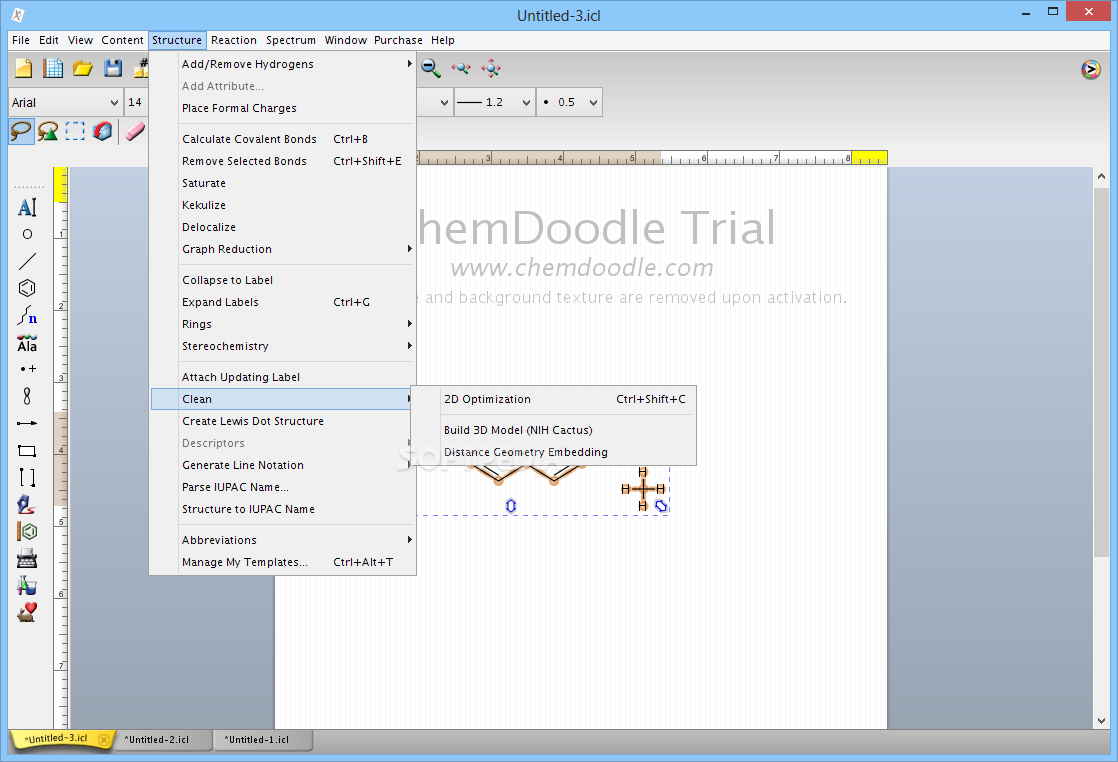Select the Kekulize menu entry
Image resolution: width=1118 pixels, height=762 pixels.
coord(283,205)
